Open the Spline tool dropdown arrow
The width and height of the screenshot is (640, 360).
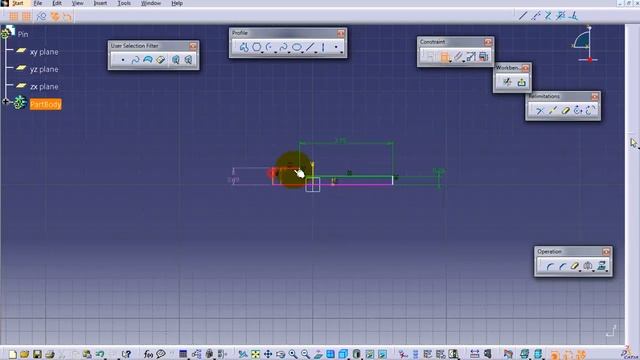click(x=289, y=52)
